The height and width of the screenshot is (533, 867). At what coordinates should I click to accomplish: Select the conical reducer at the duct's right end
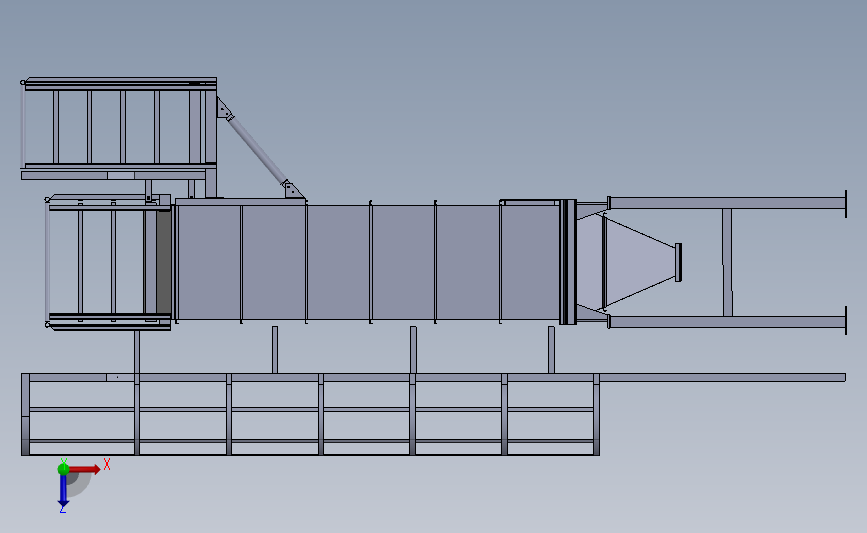(x=640, y=262)
